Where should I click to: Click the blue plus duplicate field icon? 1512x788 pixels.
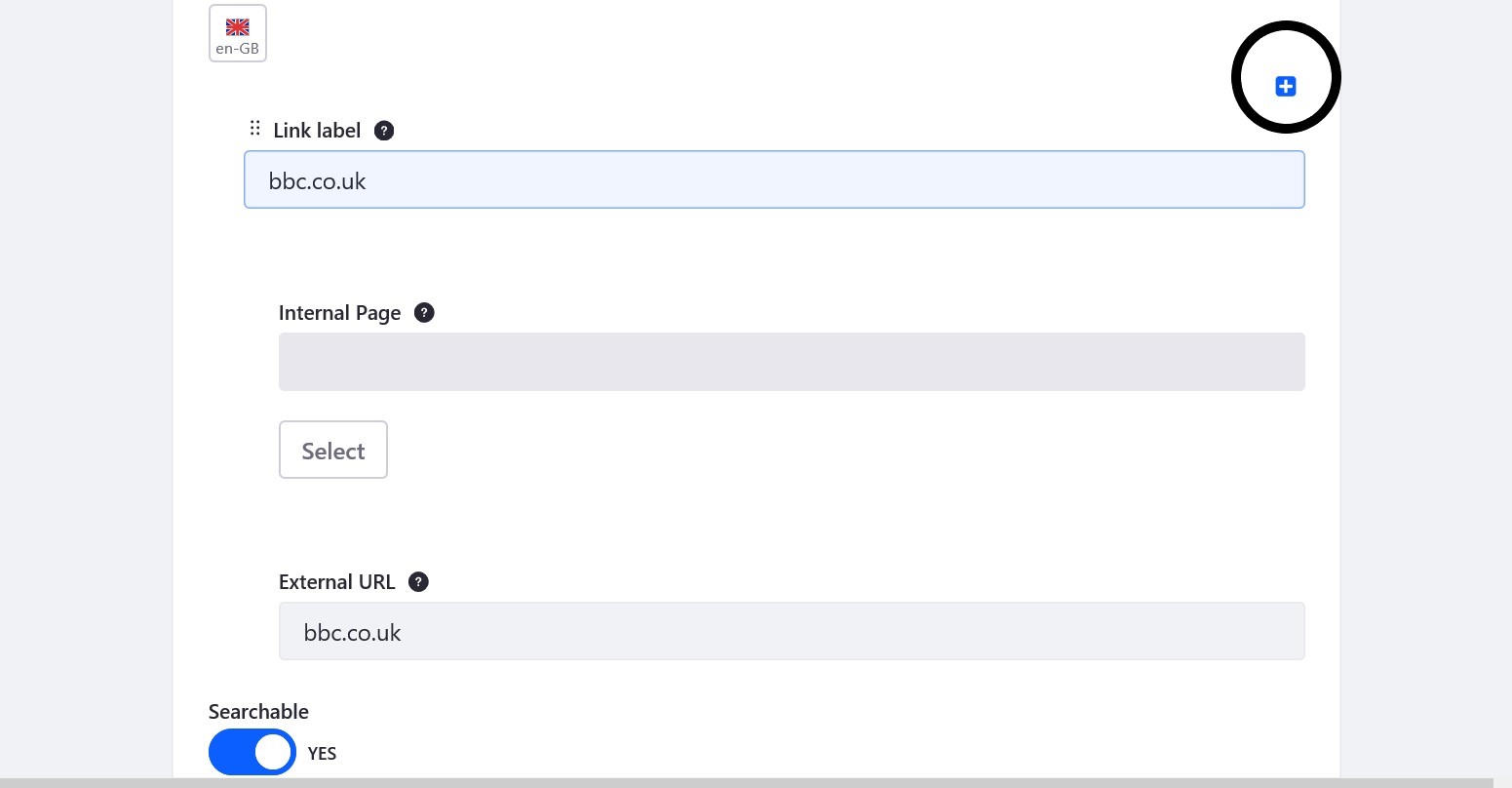1286,87
